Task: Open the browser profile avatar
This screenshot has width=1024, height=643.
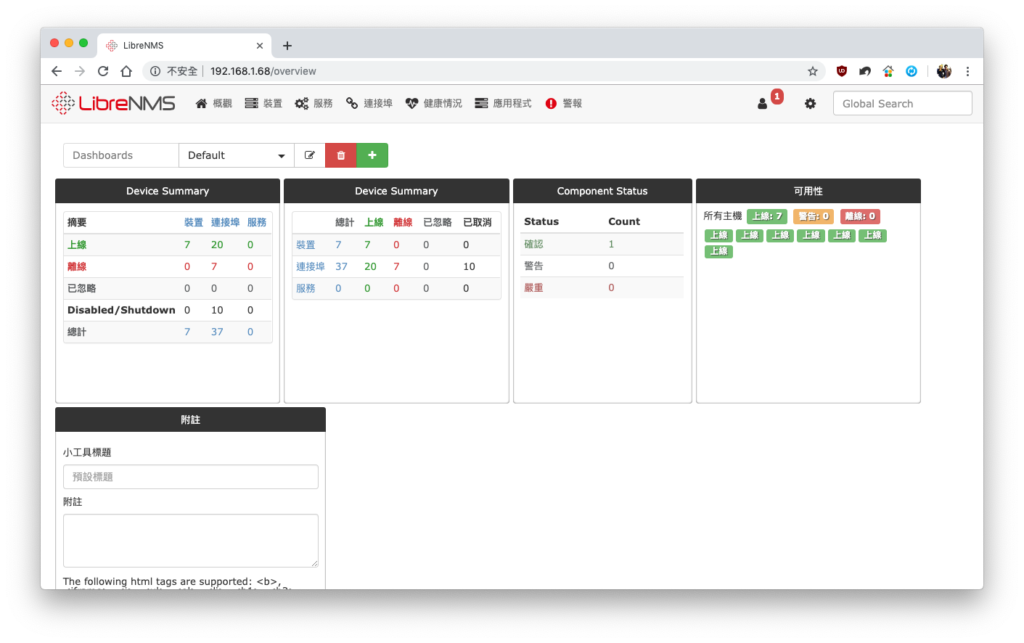Action: pyautogui.click(x=944, y=71)
